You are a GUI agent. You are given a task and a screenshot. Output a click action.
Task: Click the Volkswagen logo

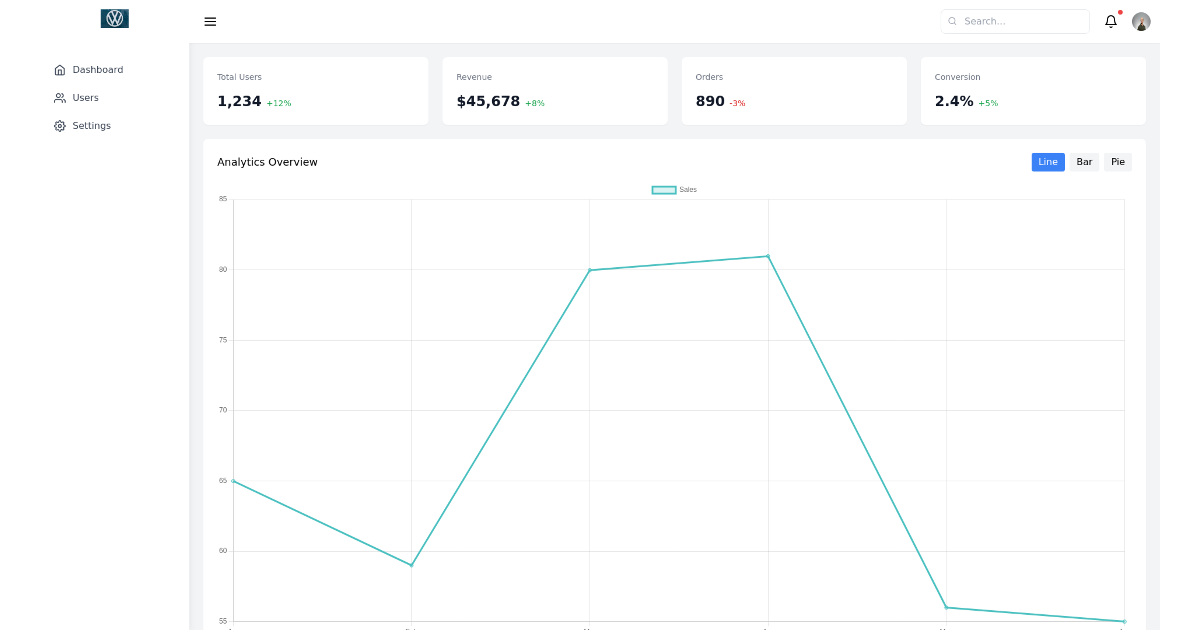[114, 17]
